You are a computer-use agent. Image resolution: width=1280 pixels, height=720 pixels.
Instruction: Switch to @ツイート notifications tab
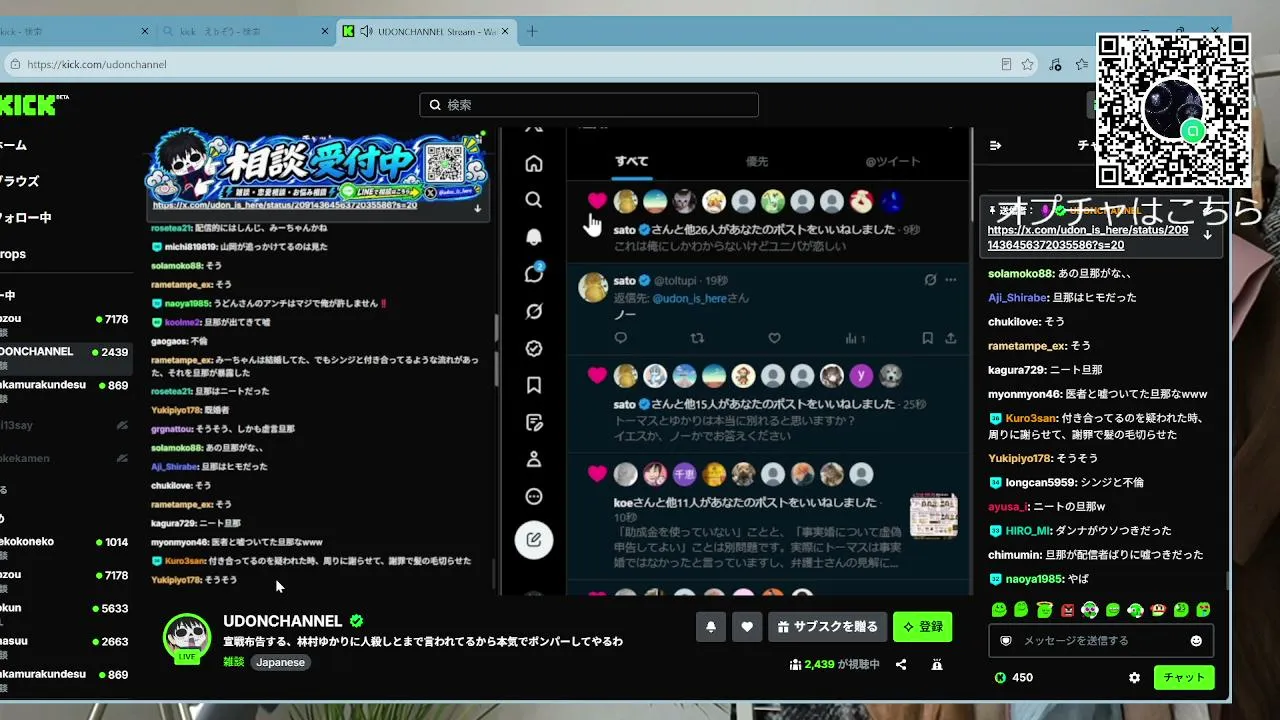pos(893,161)
